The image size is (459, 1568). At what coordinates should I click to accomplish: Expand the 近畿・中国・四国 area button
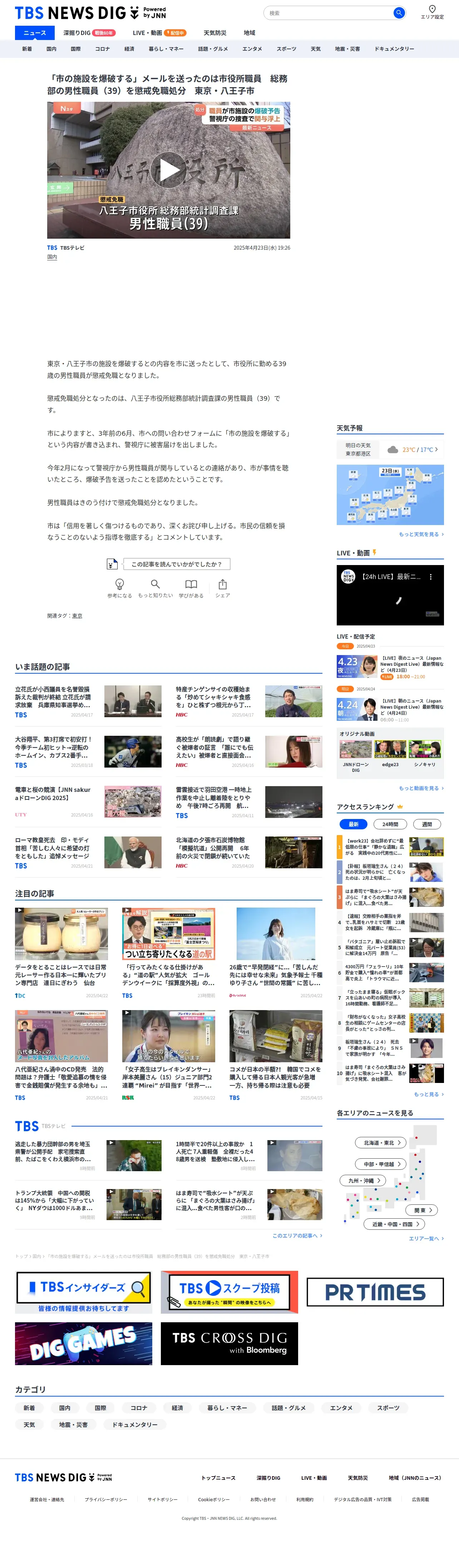394,1224
